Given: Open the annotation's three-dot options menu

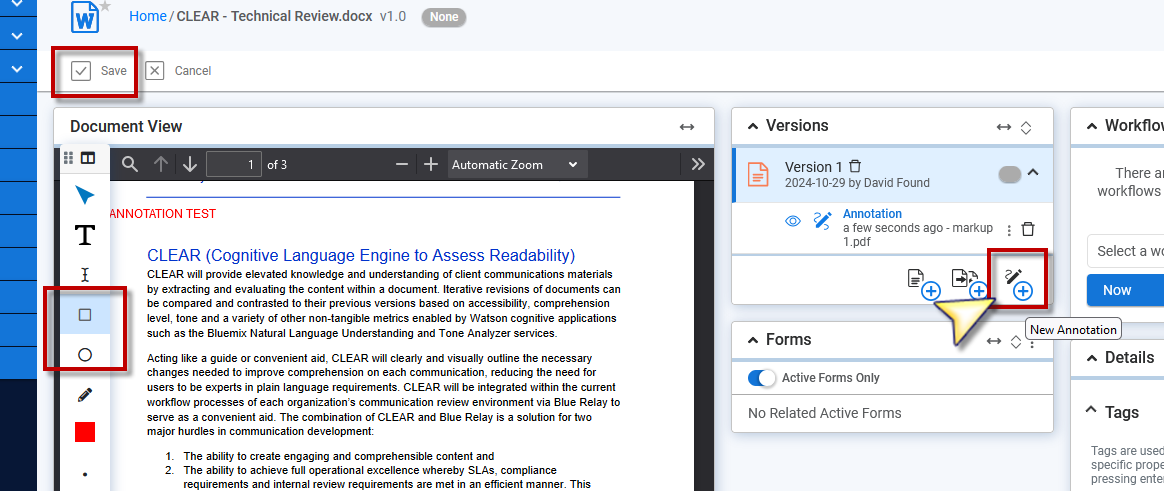Looking at the screenshot, I should pos(1008,230).
